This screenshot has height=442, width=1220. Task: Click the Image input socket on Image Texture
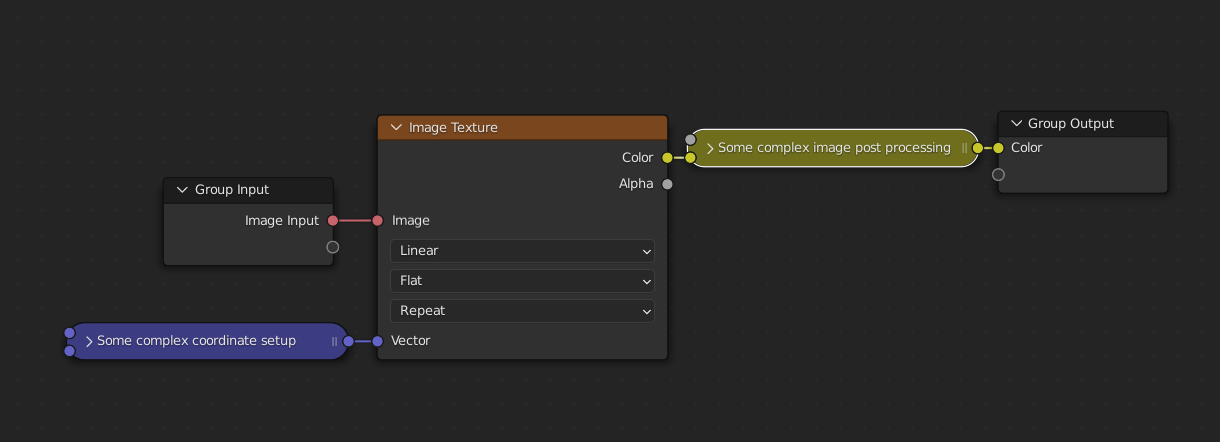coord(378,221)
